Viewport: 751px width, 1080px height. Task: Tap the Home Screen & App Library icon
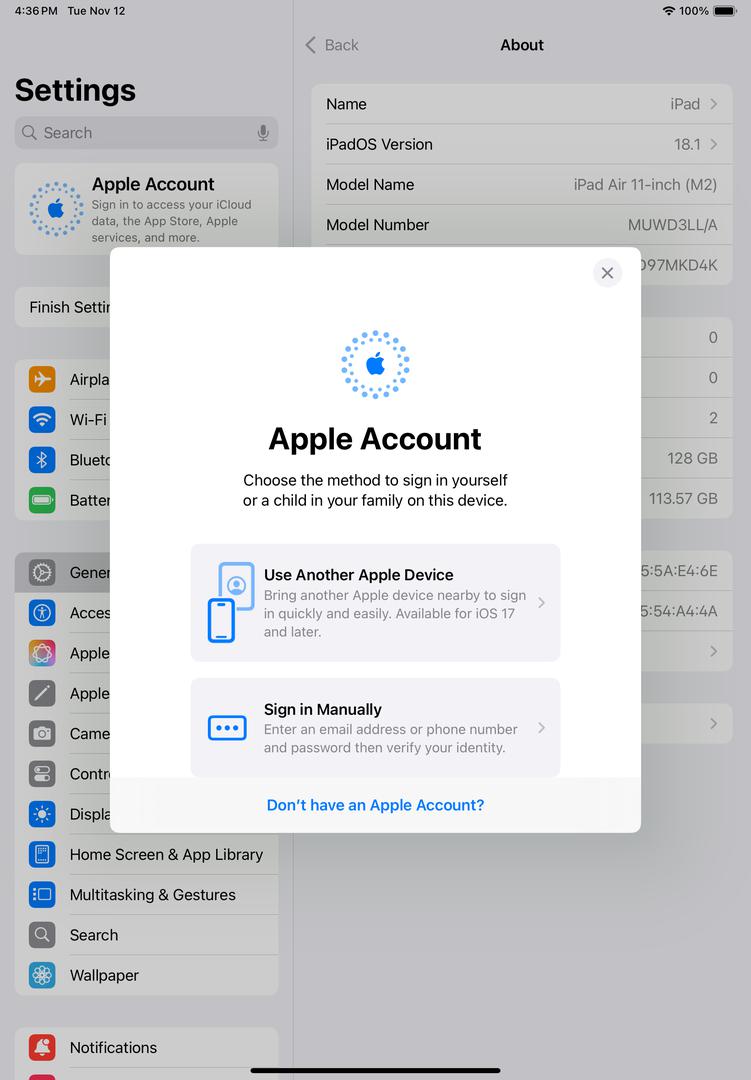[42, 854]
